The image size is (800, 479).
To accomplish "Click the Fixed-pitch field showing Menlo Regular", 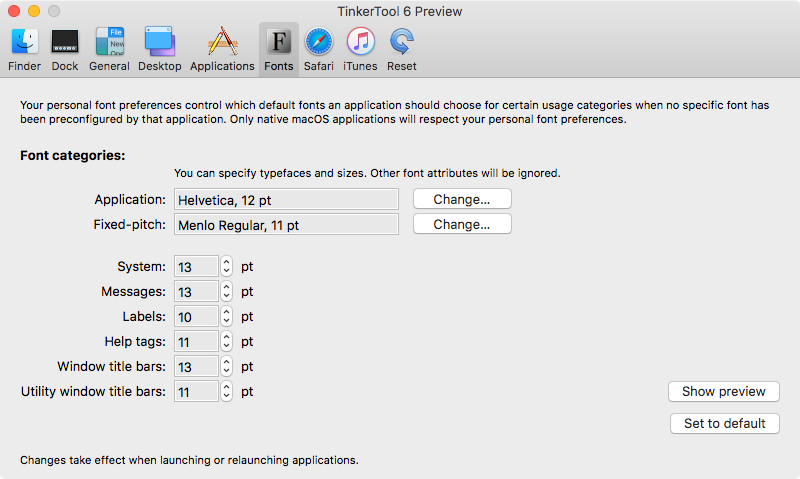I will (x=286, y=224).
